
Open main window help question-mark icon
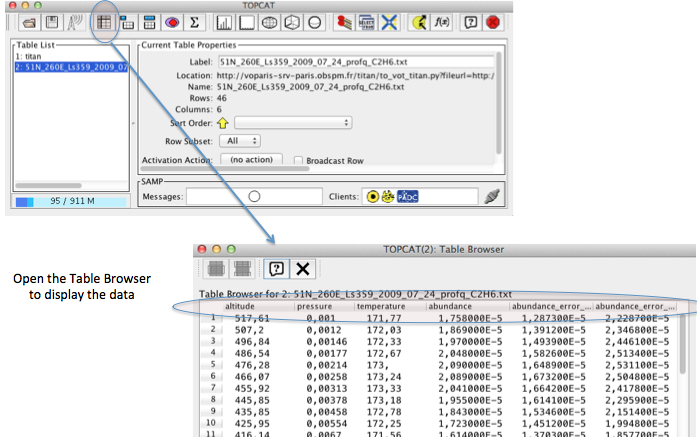tap(471, 23)
